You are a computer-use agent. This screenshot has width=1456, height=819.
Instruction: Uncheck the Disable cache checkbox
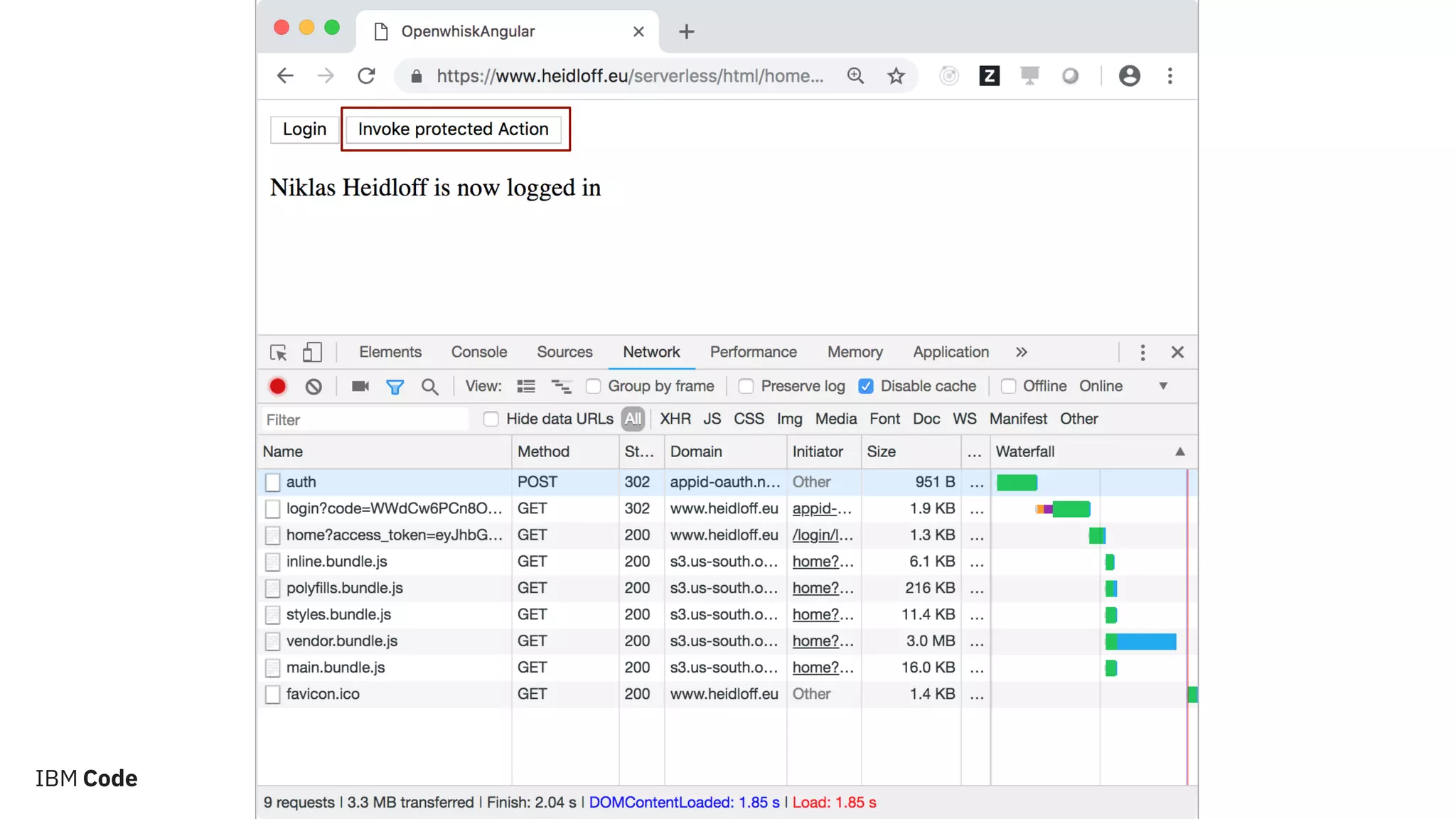(865, 386)
